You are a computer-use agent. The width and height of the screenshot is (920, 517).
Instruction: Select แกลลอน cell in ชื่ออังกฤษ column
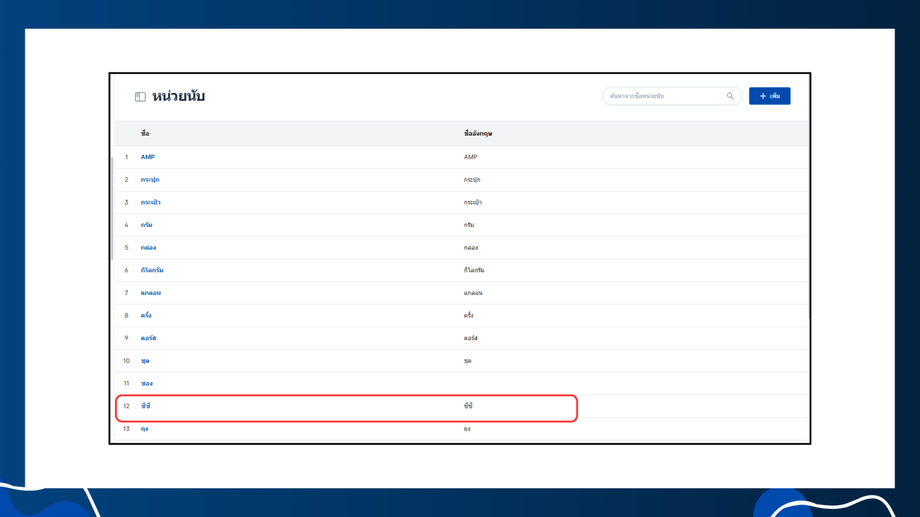[x=473, y=293]
